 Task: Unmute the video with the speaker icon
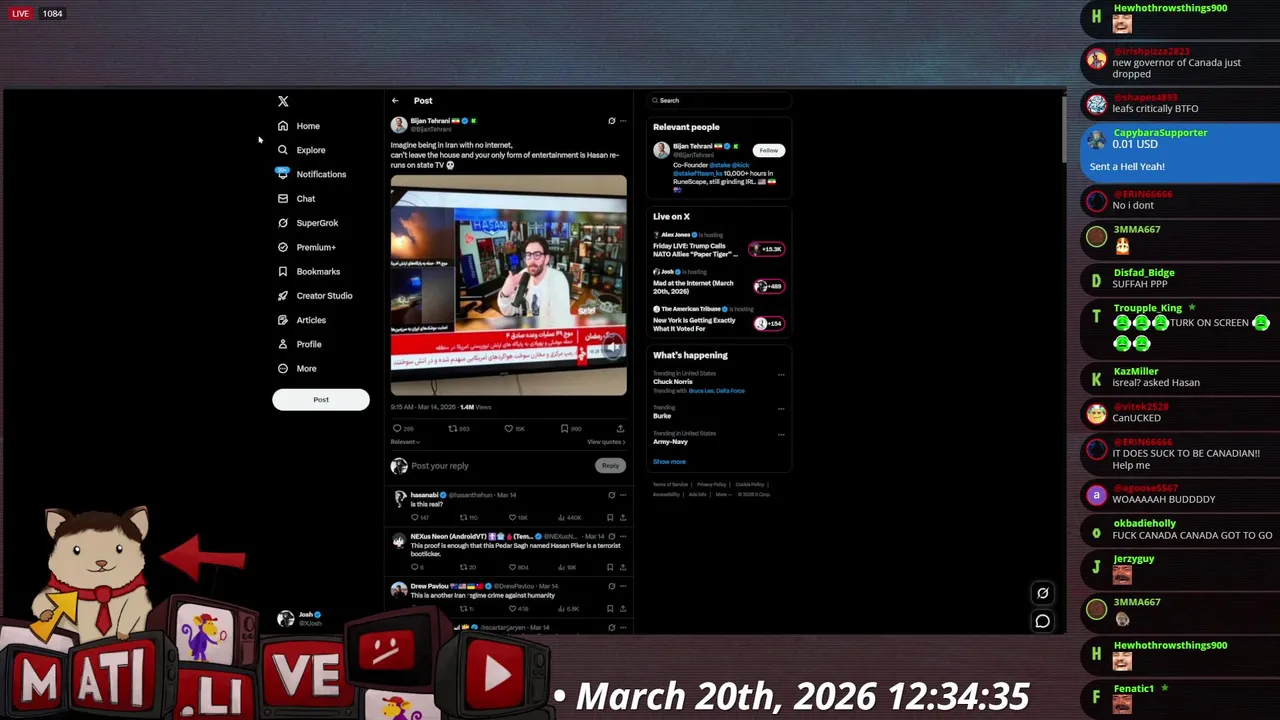[x=612, y=346]
